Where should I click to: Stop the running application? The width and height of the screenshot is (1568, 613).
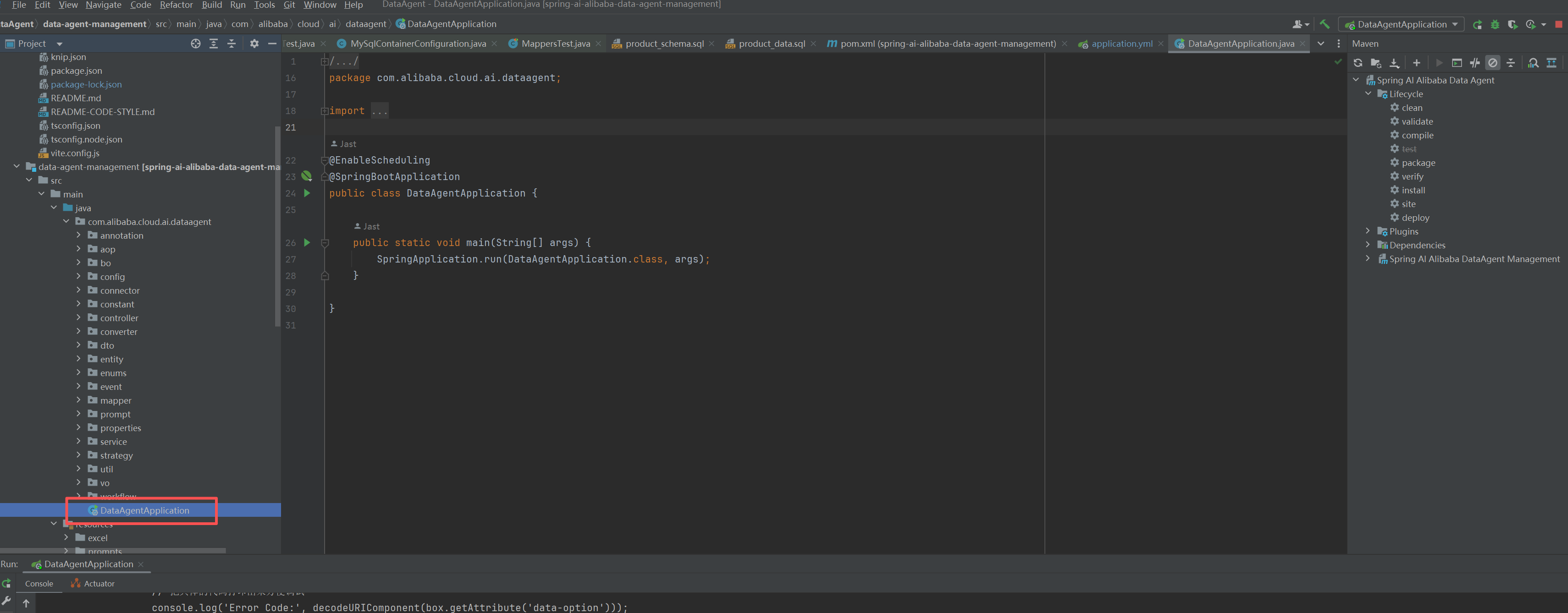1559,24
